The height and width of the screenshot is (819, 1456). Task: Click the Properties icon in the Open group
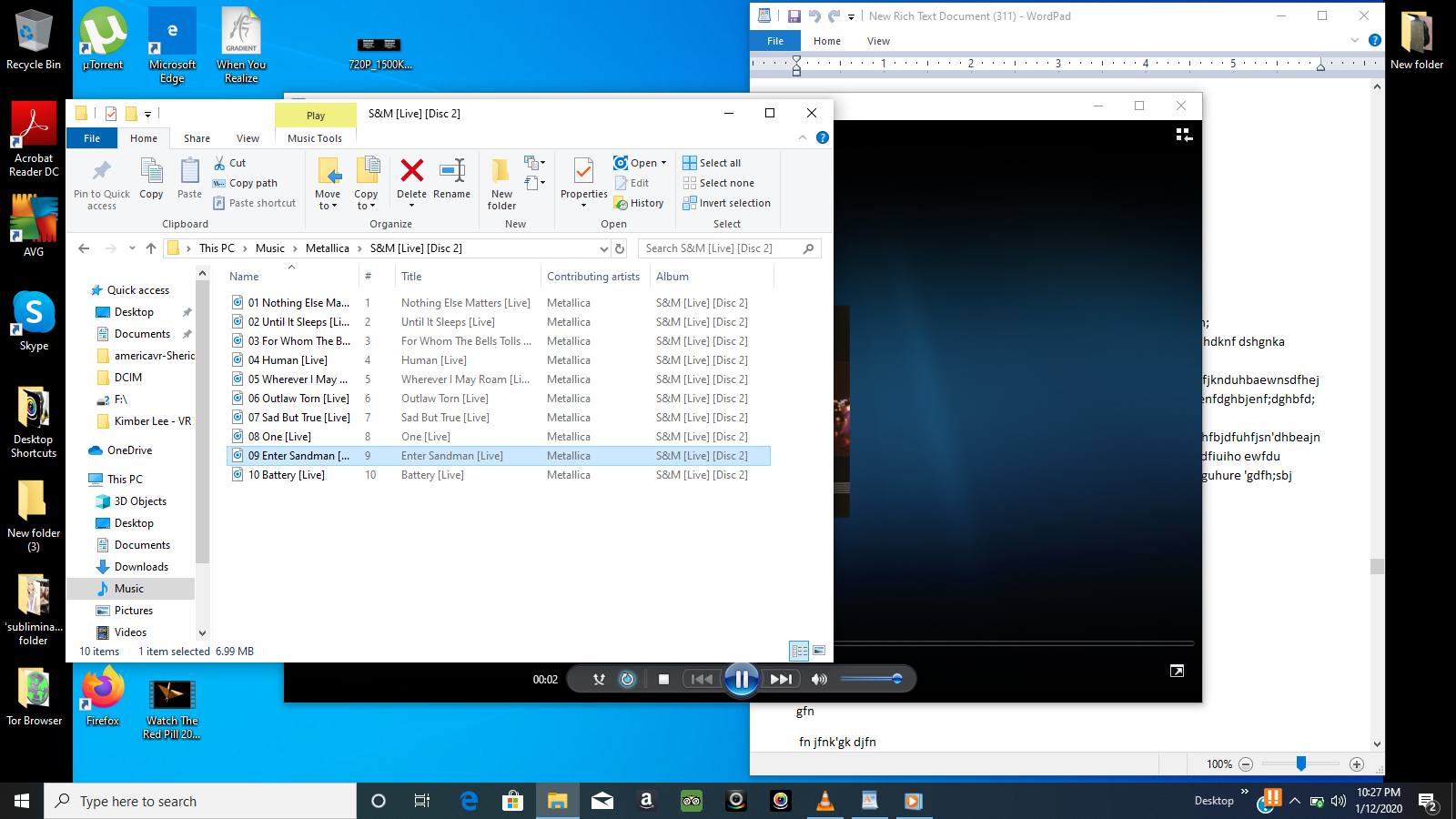583,170
